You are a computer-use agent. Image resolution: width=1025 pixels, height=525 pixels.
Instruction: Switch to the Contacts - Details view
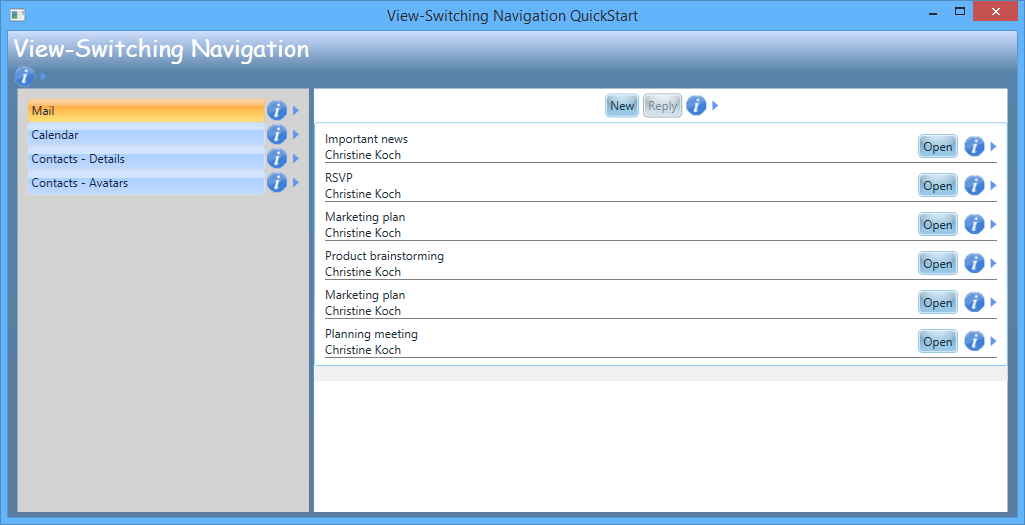tap(146, 159)
